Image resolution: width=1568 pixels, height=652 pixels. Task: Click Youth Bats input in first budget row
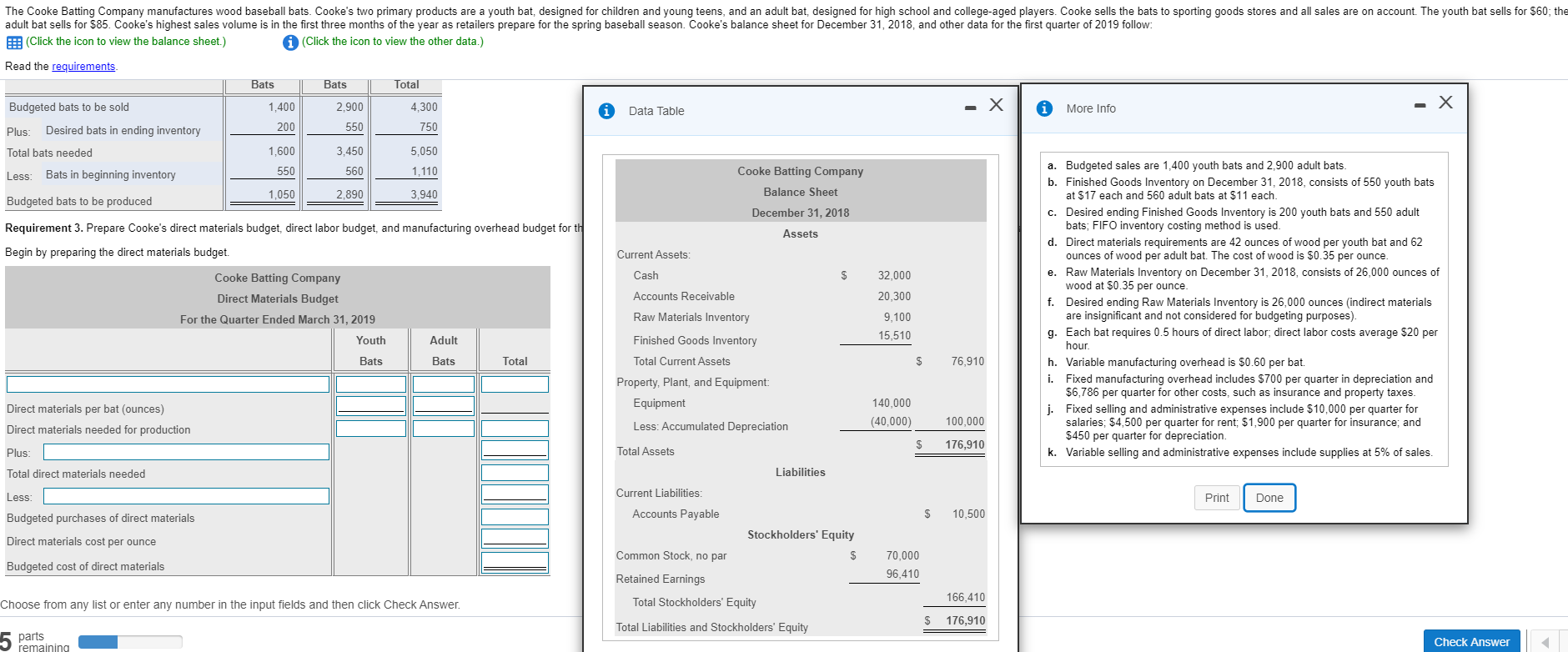coord(371,384)
